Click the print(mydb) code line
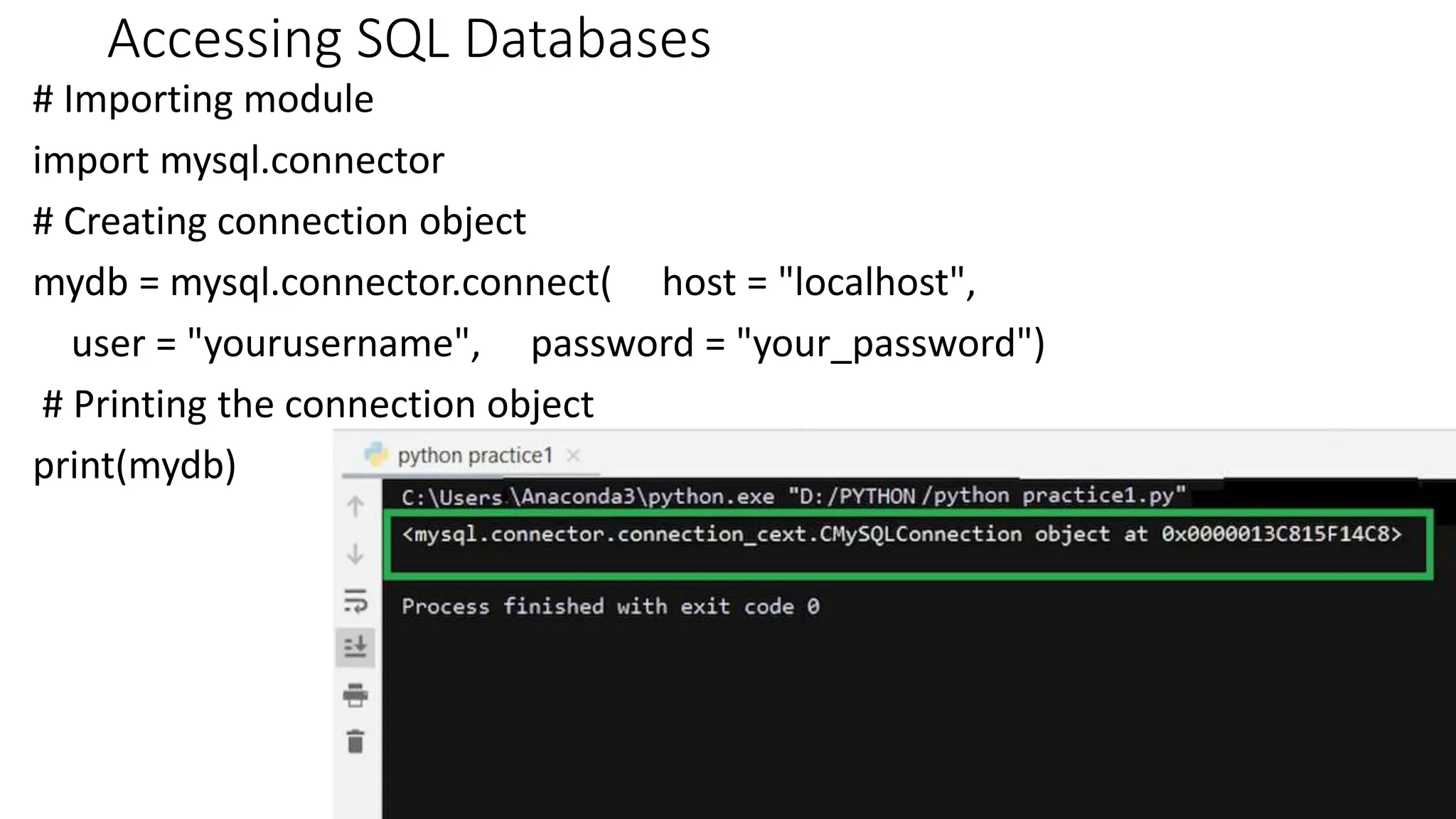The height and width of the screenshot is (819, 1456). click(134, 466)
